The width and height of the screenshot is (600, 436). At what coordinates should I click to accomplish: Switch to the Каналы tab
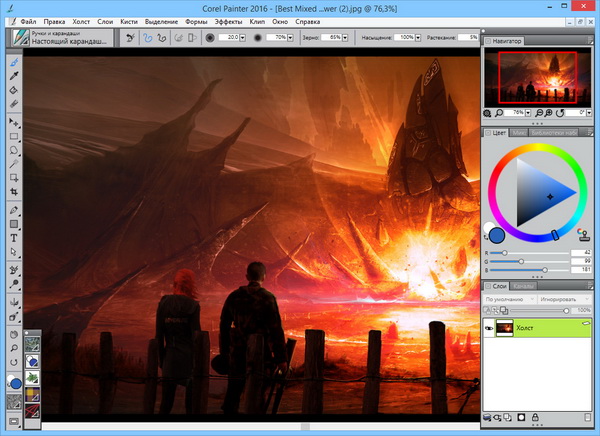[523, 287]
